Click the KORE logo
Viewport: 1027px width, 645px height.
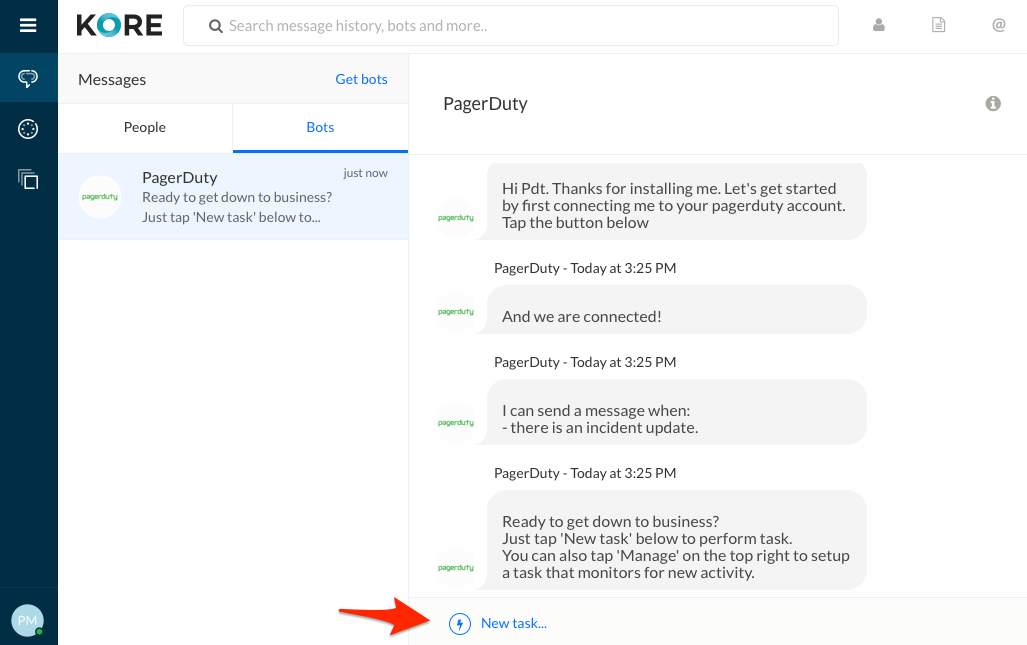[x=119, y=26]
